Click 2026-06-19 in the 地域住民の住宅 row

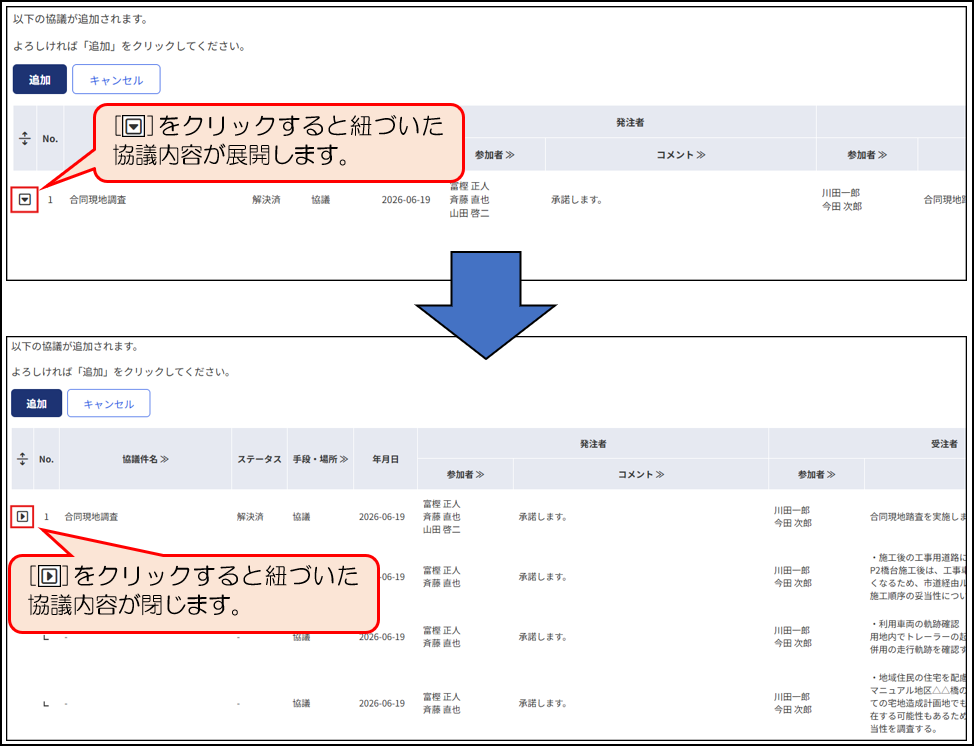382,704
